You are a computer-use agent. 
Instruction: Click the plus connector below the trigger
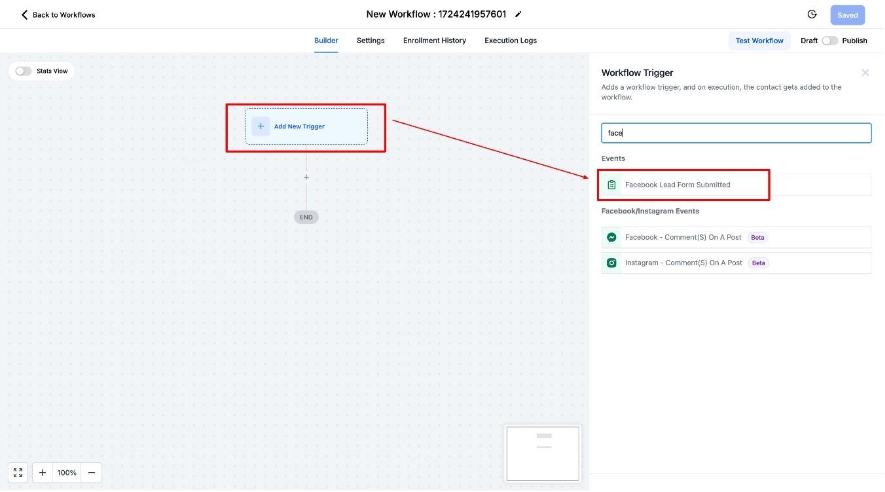pos(306,177)
